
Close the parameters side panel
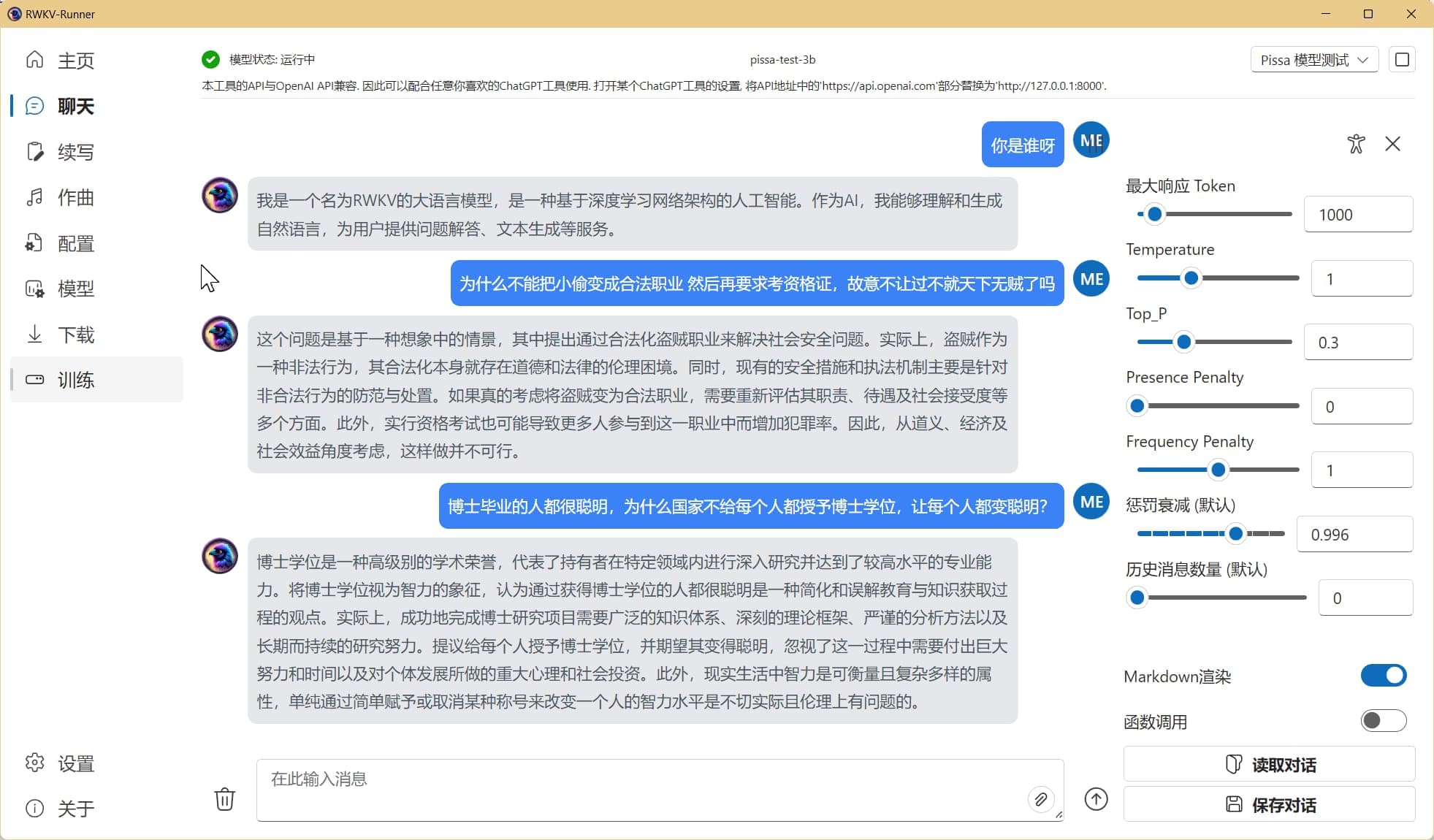click(1392, 144)
